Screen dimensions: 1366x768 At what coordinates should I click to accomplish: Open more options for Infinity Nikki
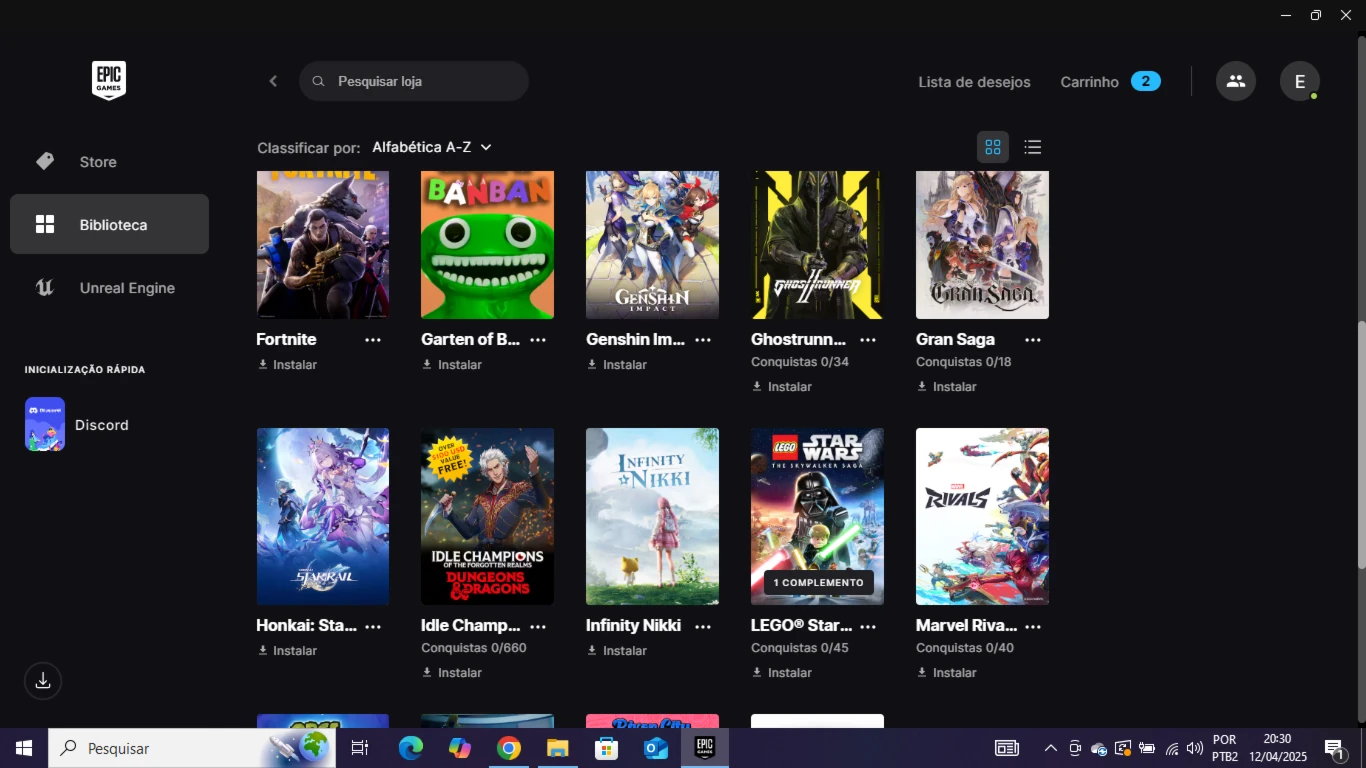pos(703,626)
